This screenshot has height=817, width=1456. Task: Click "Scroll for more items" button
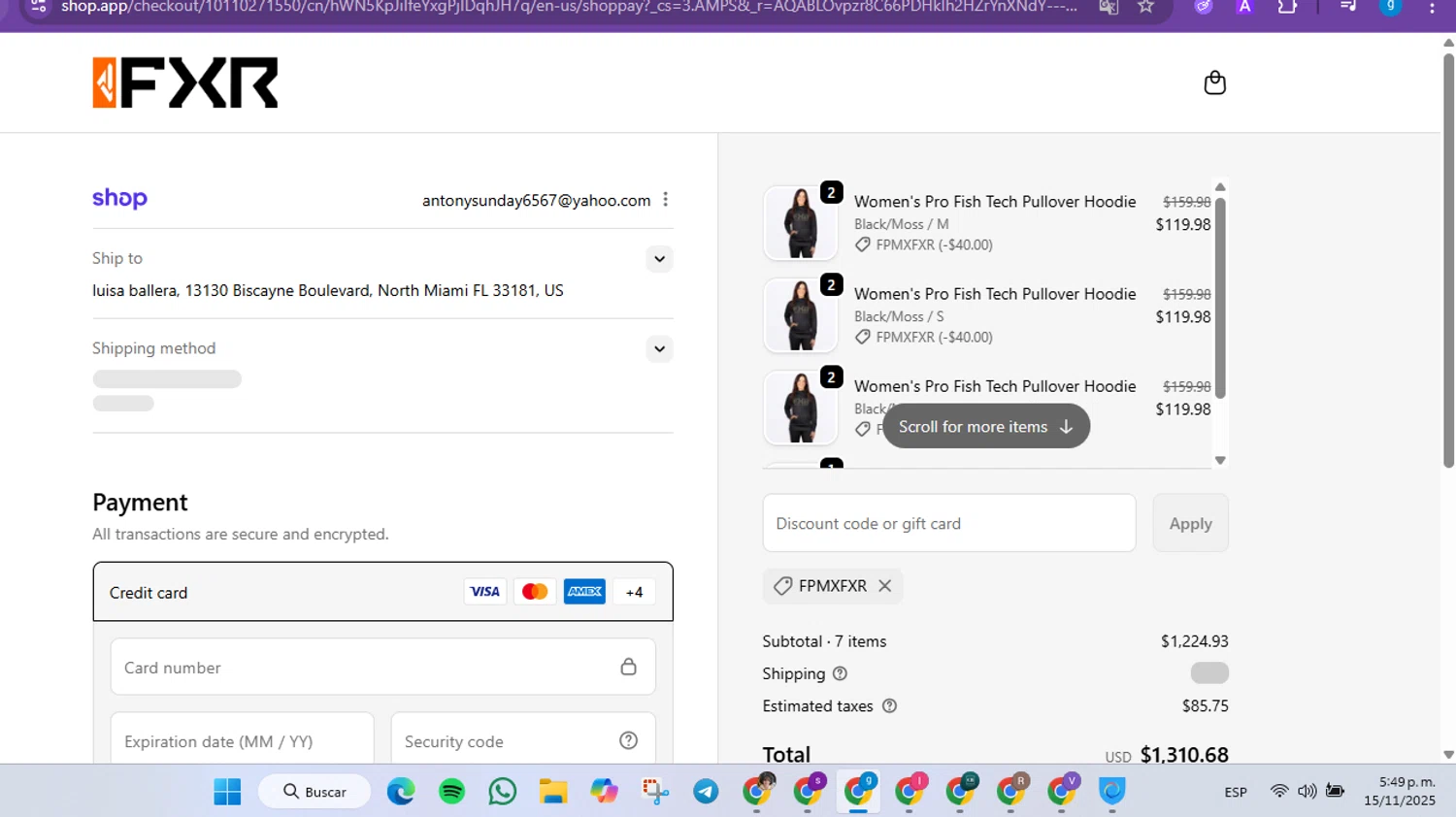(986, 427)
